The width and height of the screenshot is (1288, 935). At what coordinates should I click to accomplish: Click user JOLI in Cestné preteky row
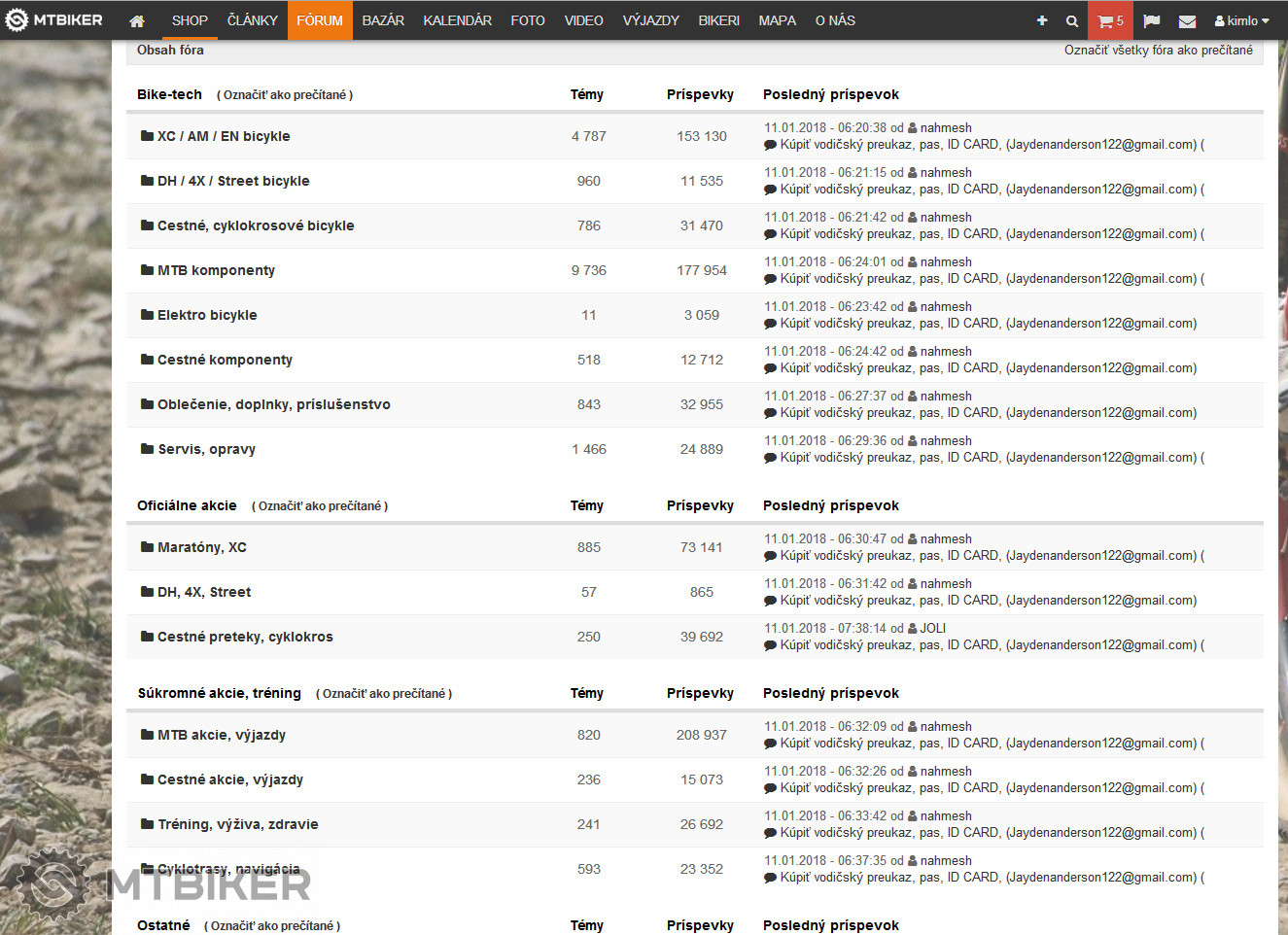932,628
